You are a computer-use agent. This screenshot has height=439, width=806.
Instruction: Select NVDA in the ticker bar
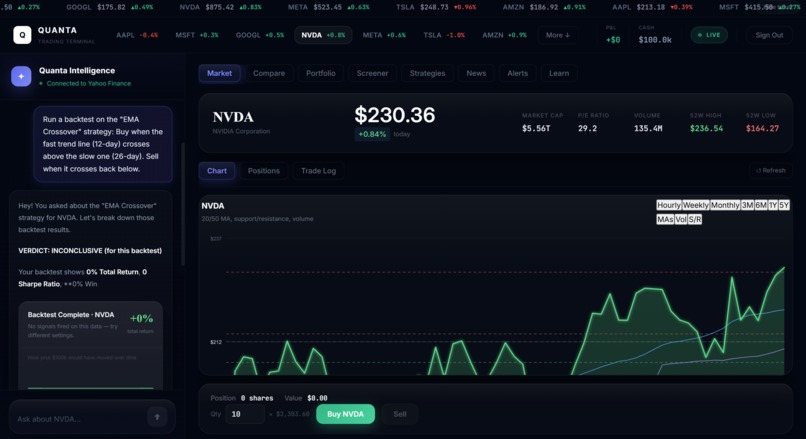coord(323,35)
